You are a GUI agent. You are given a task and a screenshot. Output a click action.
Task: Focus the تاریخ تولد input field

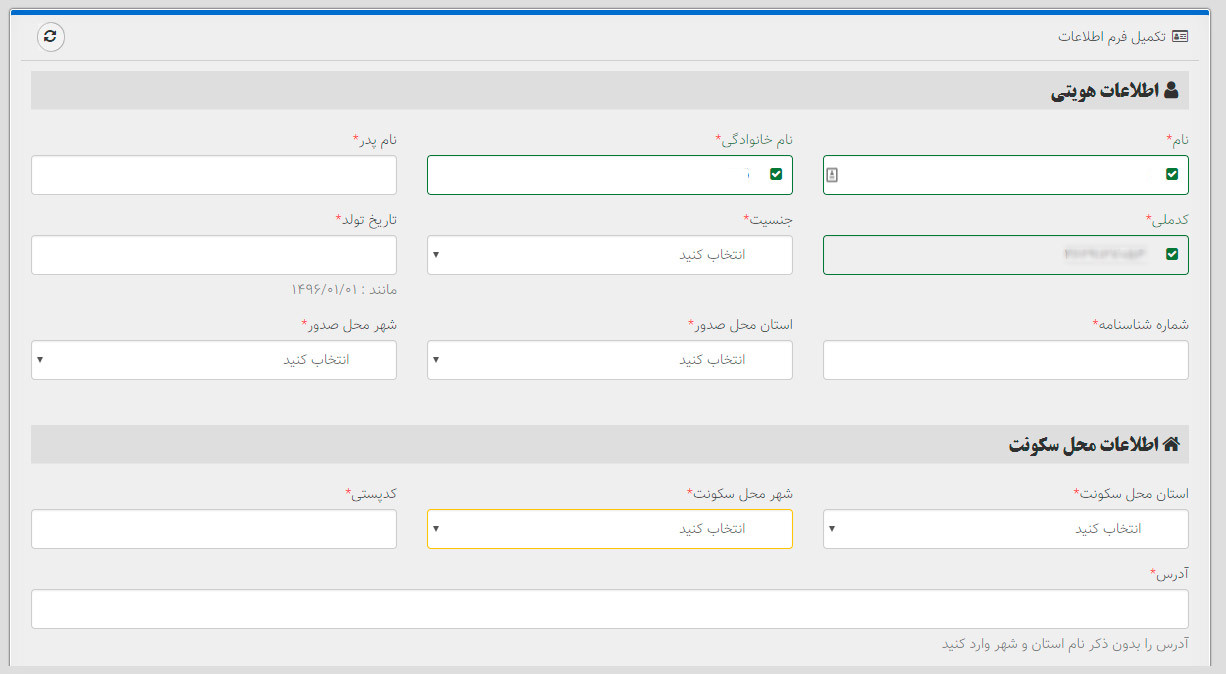(x=213, y=255)
